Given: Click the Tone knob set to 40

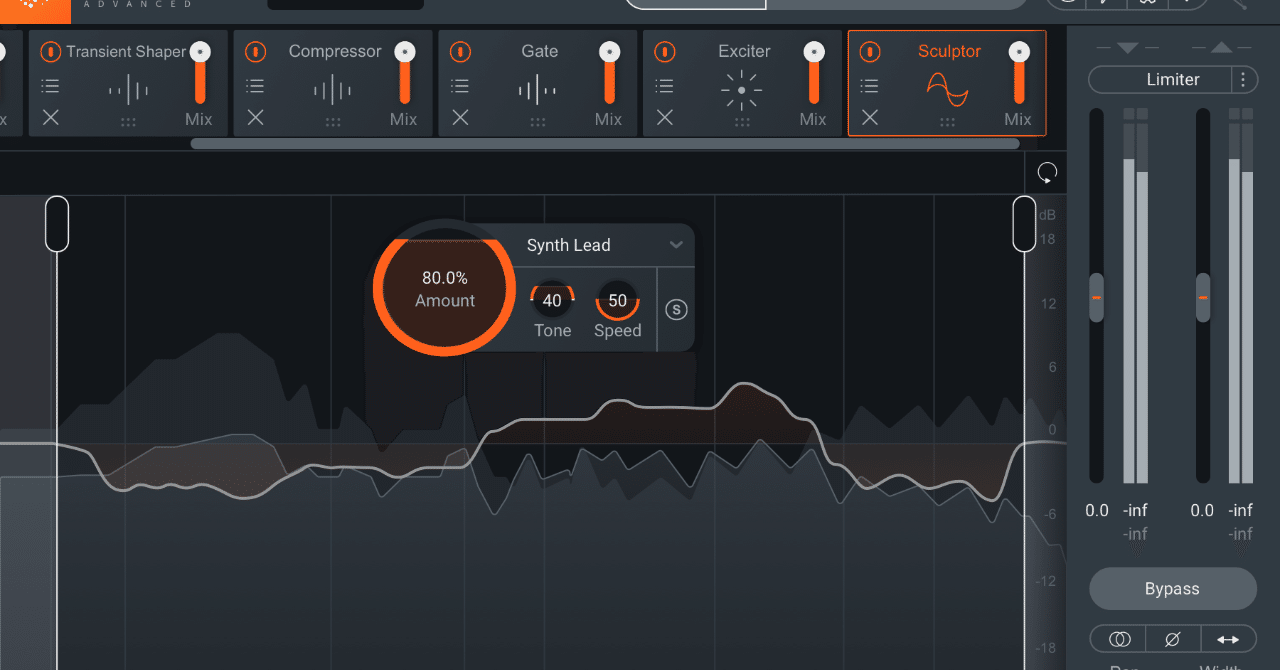Looking at the screenshot, I should [x=552, y=301].
